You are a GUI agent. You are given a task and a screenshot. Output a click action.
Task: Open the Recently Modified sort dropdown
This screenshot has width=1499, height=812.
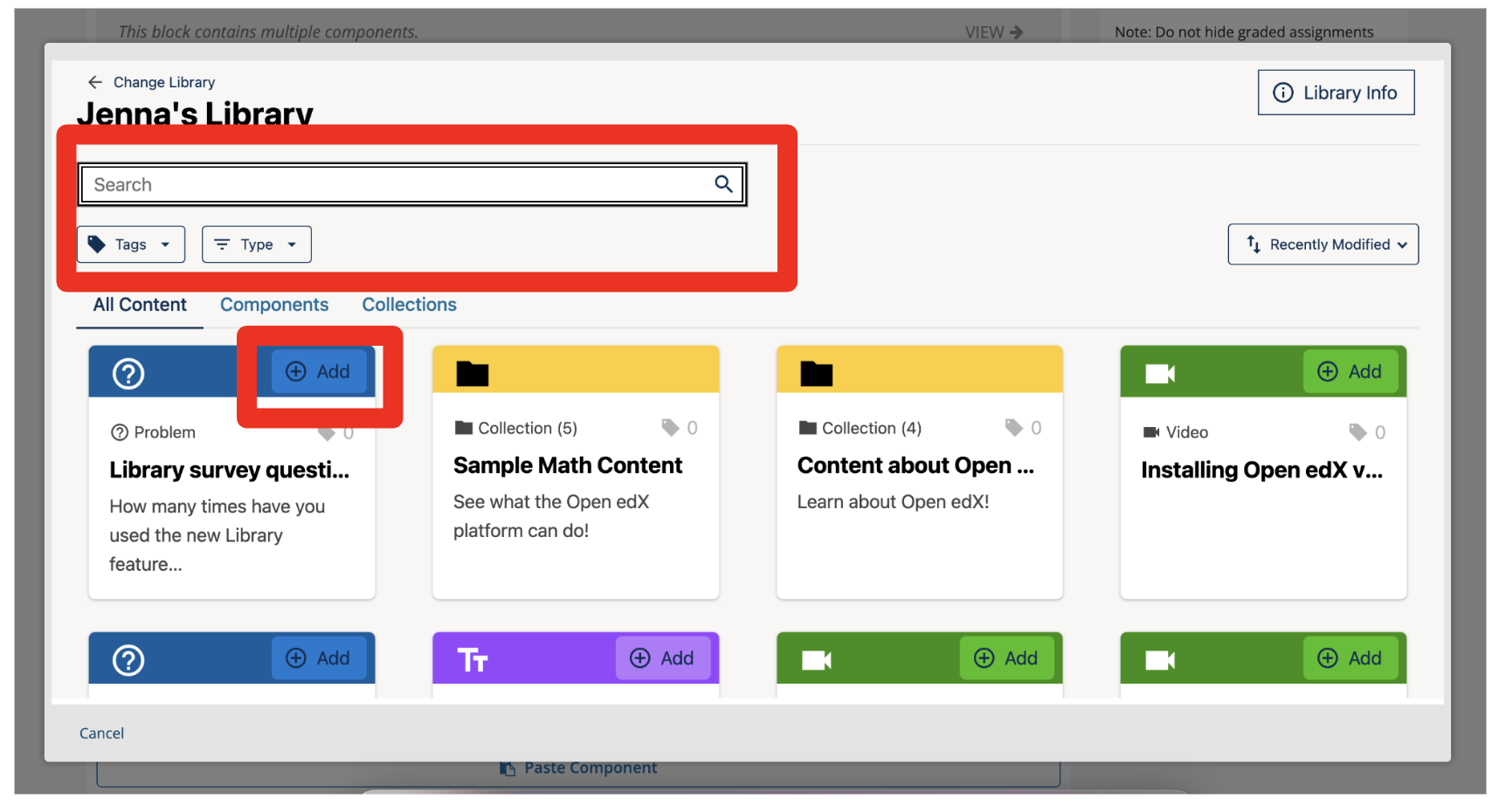point(1323,244)
